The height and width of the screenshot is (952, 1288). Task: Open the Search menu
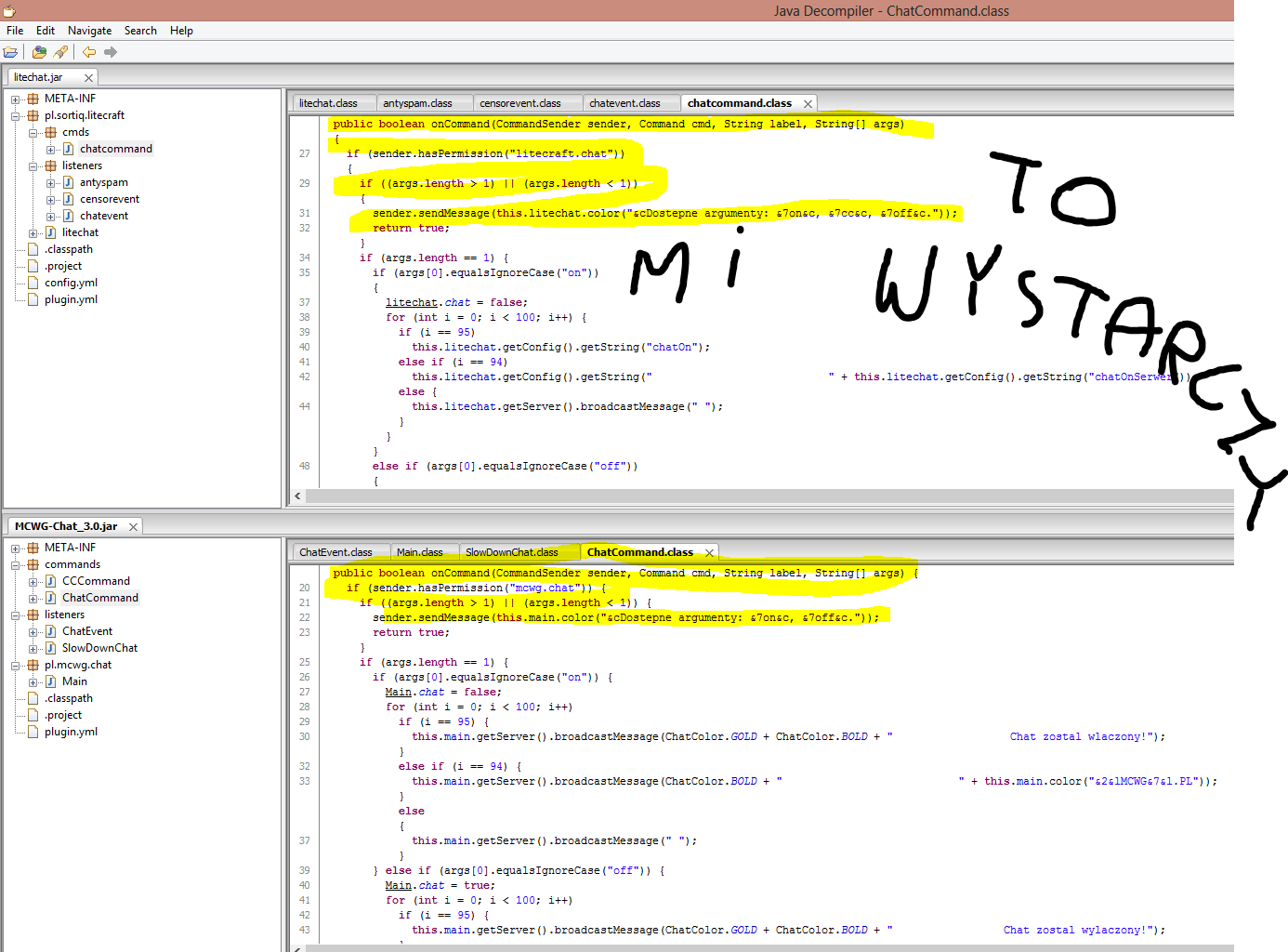140,31
